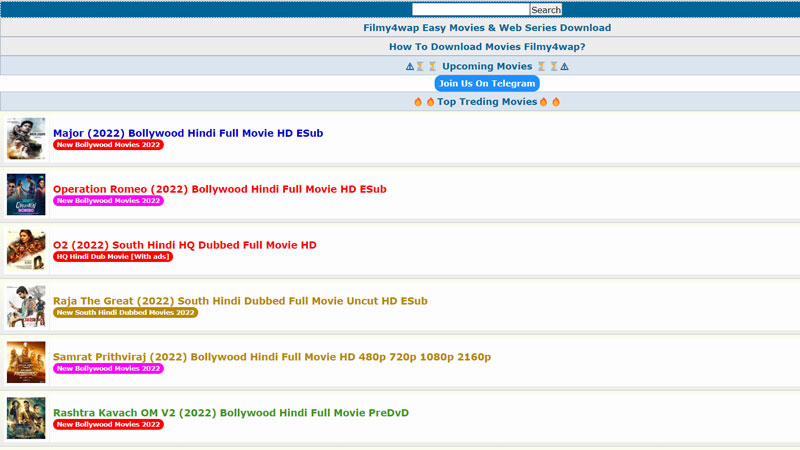Click Raja The Great poster thumbnail
Image resolution: width=800 pixels, height=450 pixels.
(26, 306)
